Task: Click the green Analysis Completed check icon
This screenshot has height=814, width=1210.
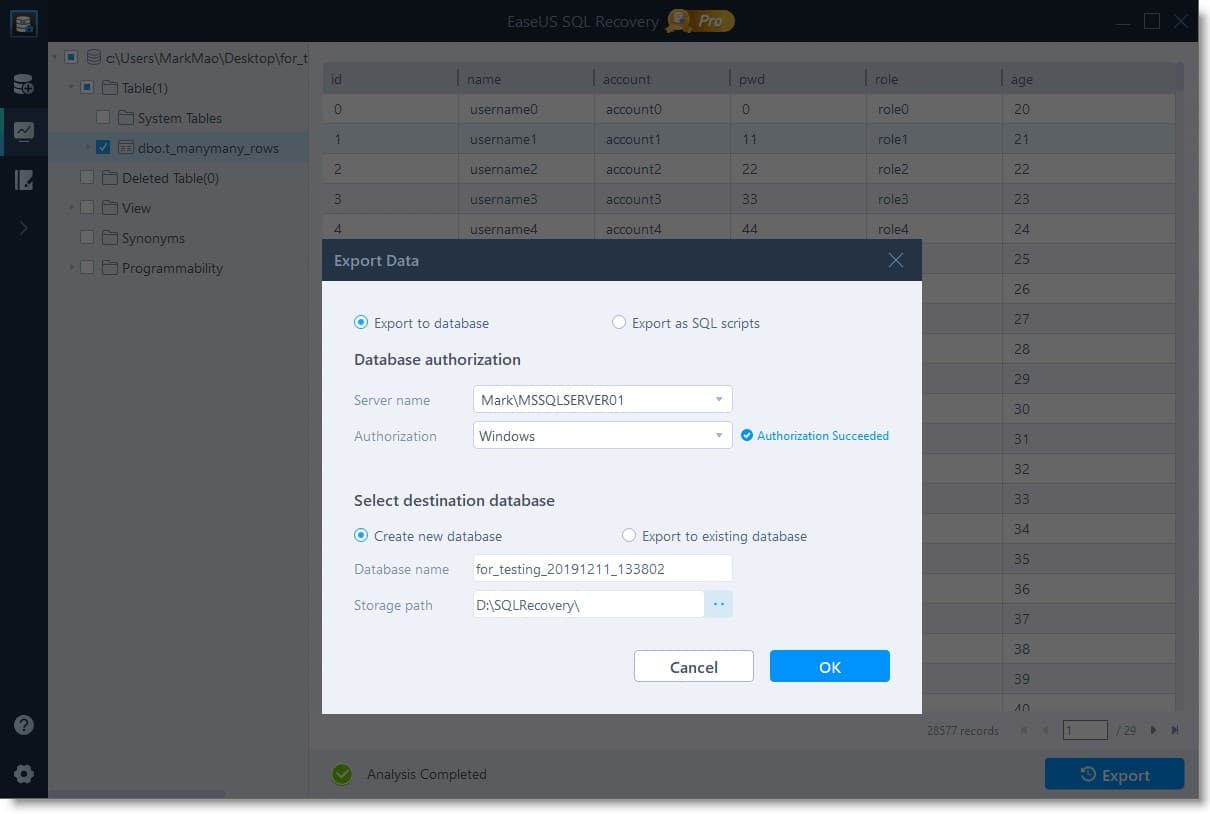Action: tap(342, 774)
